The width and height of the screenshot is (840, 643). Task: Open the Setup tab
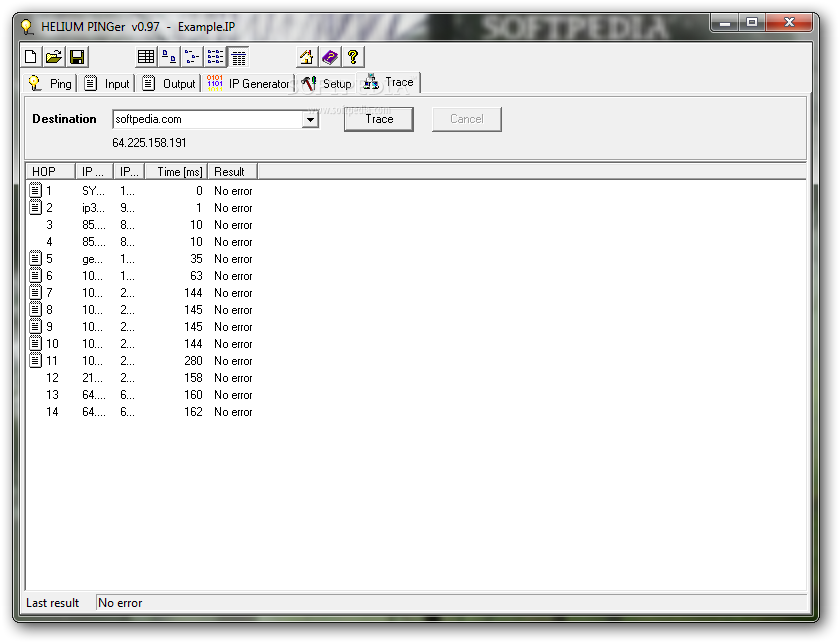tap(326, 83)
